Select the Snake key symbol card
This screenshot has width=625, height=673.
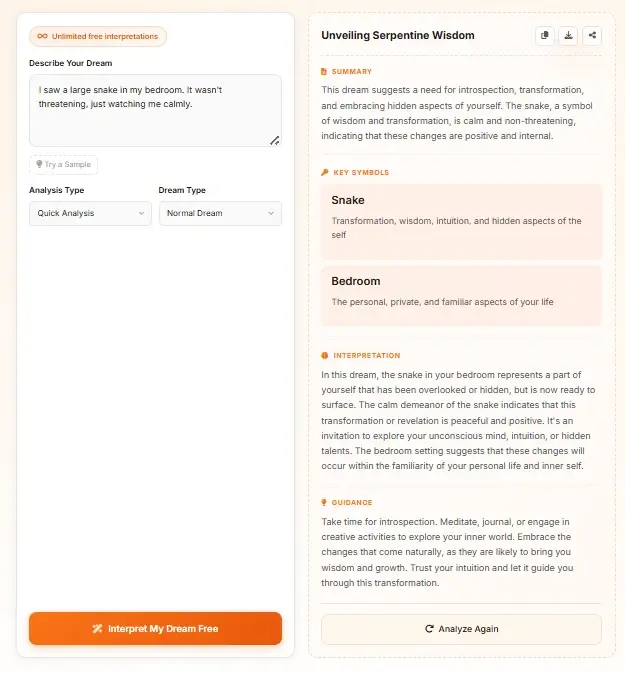(461, 221)
